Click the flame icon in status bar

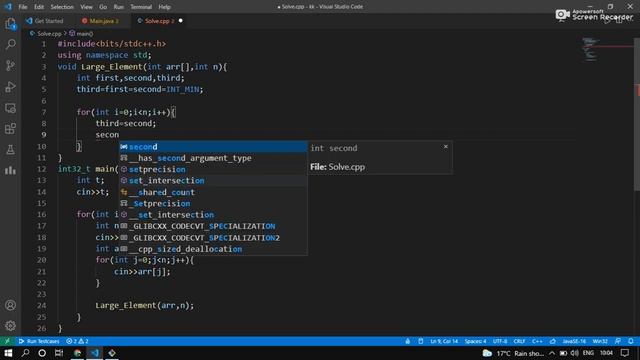tap(407, 341)
